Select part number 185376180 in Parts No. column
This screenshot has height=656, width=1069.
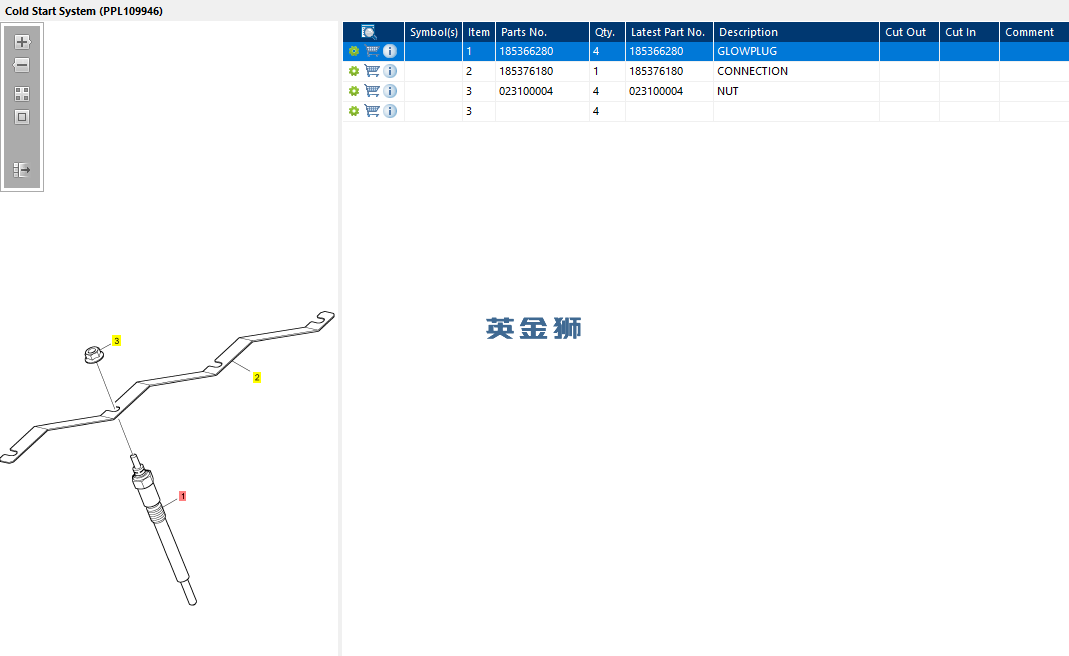click(x=526, y=71)
